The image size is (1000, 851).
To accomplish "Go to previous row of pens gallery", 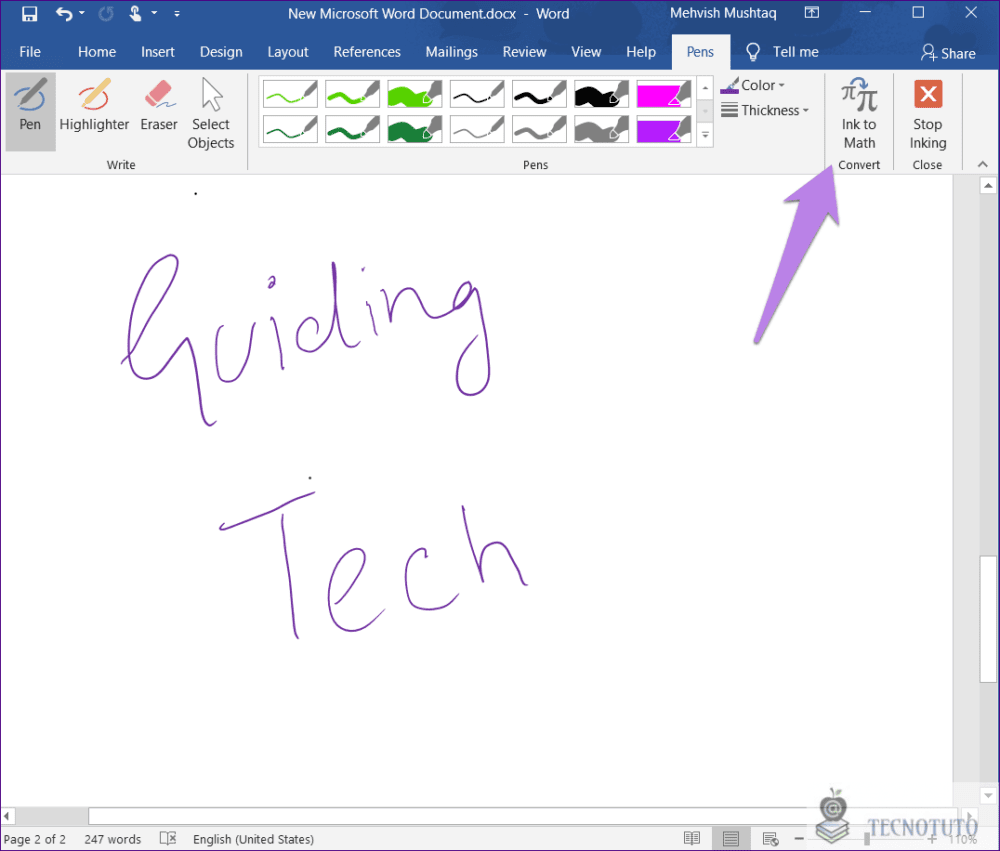I will [x=705, y=87].
